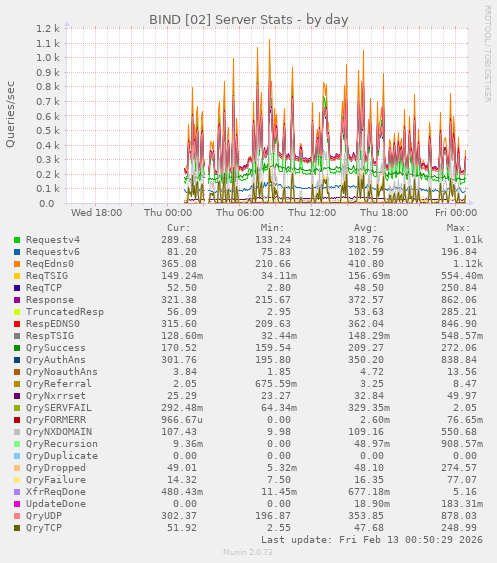
Task: Click the QryAuthAns max value 838.84
Action: pyautogui.click(x=459, y=360)
